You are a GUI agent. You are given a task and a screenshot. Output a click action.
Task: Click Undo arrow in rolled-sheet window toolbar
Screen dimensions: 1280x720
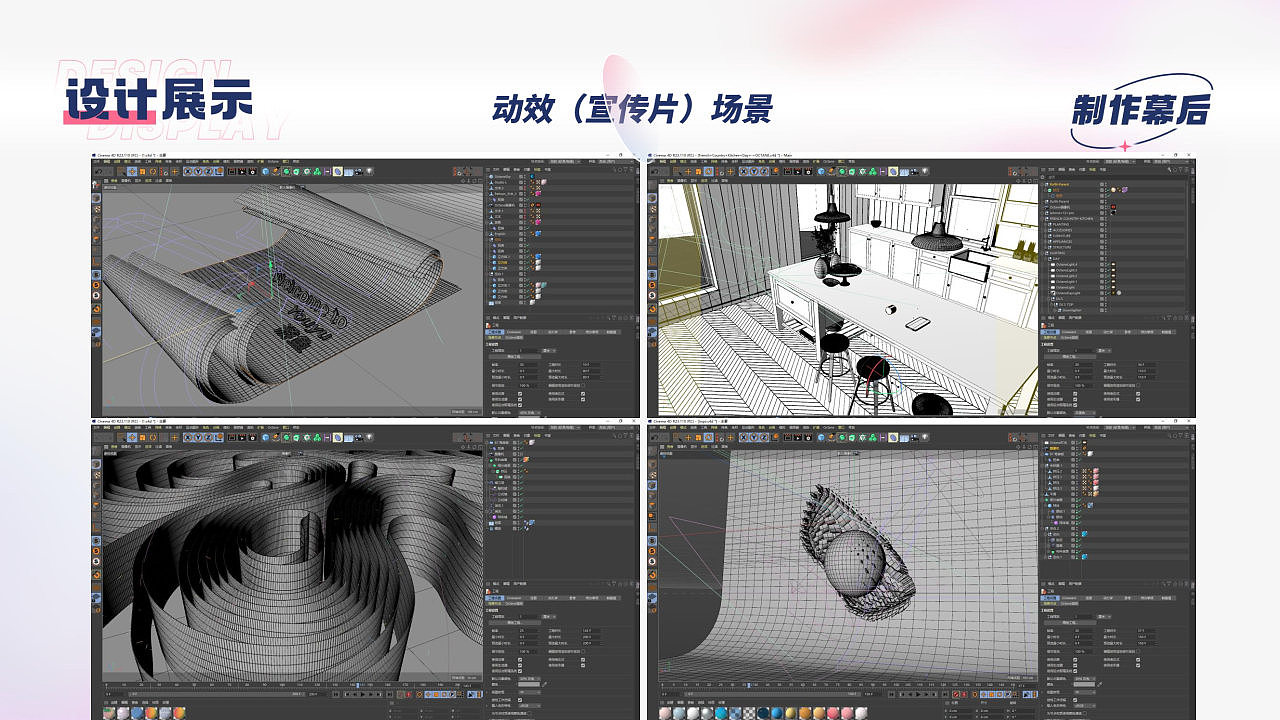pyautogui.click(x=99, y=171)
